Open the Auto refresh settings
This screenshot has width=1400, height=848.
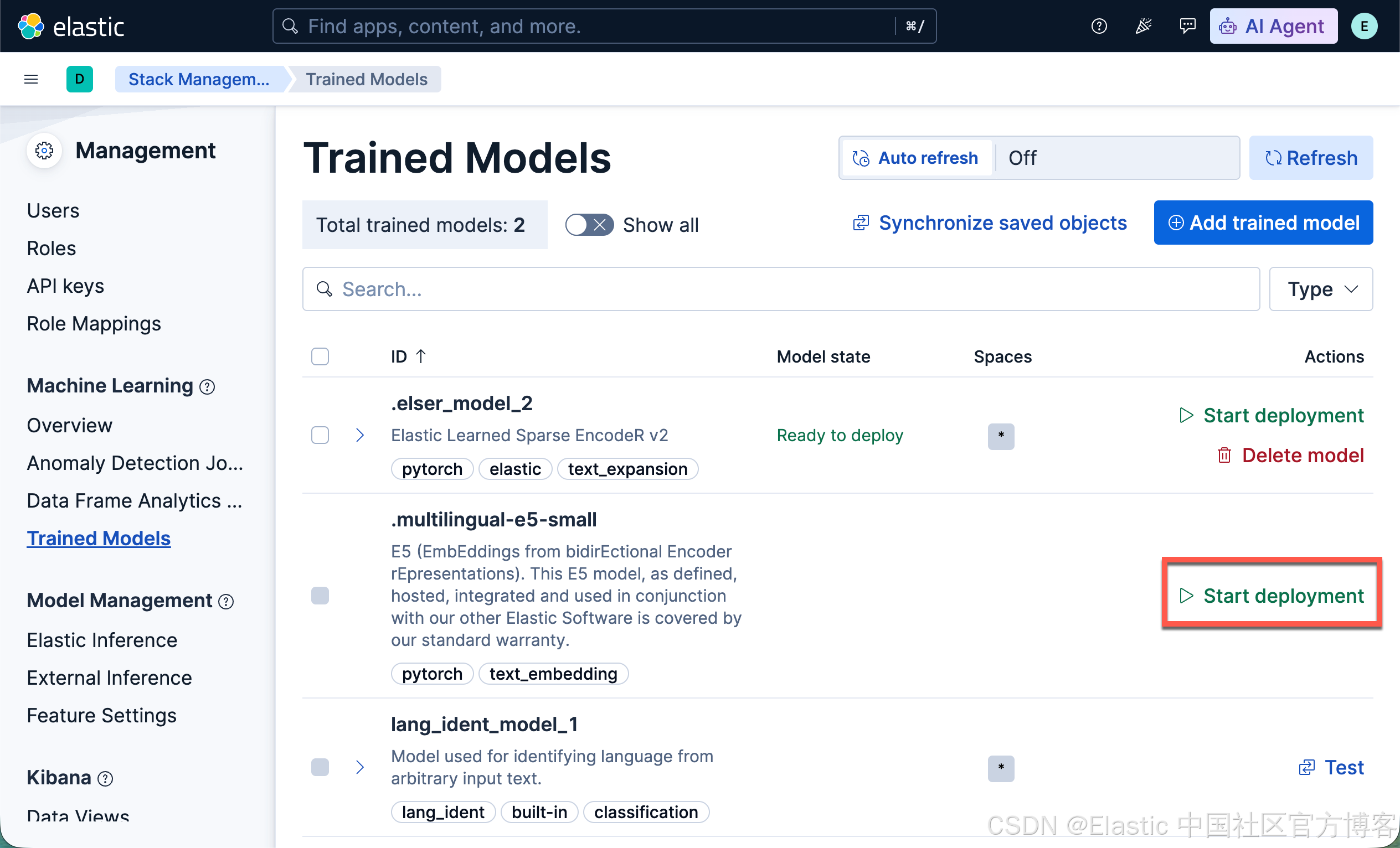(916, 158)
